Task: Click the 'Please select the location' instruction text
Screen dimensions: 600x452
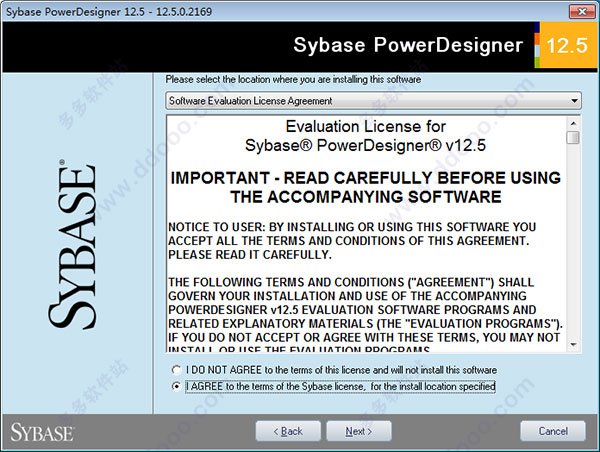Action: [293, 80]
